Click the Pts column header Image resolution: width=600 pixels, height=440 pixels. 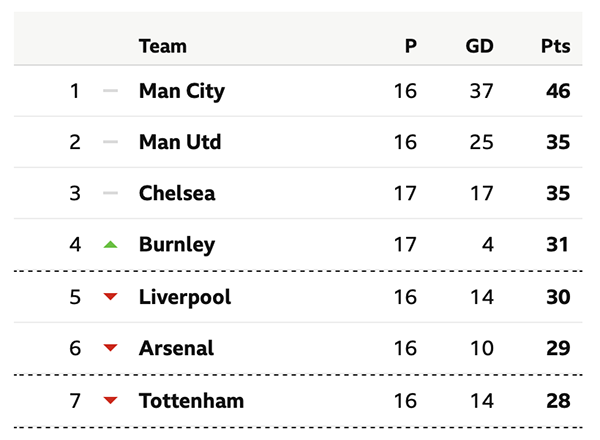click(x=555, y=46)
